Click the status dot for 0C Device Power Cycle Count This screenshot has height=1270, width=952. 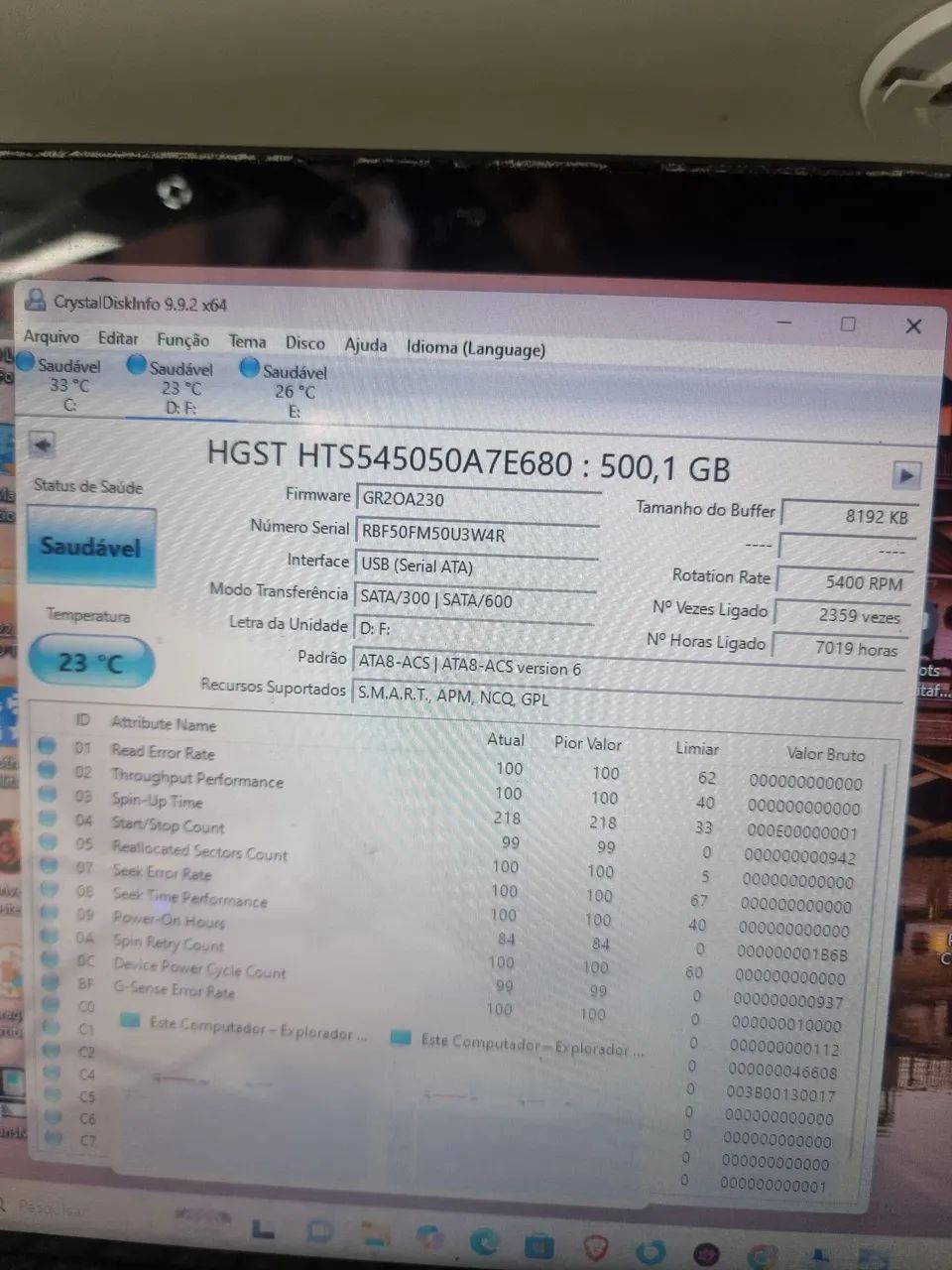(49, 959)
